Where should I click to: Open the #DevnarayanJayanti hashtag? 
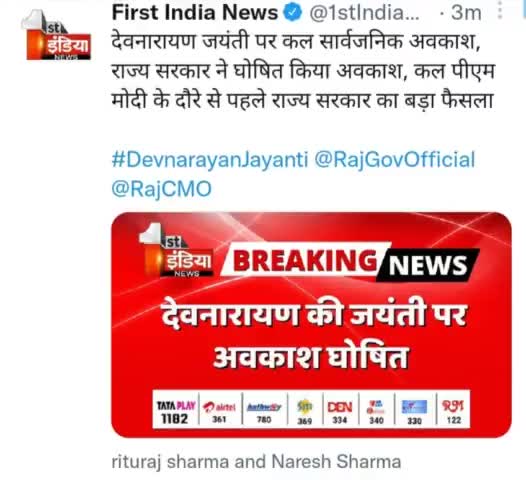click(210, 160)
